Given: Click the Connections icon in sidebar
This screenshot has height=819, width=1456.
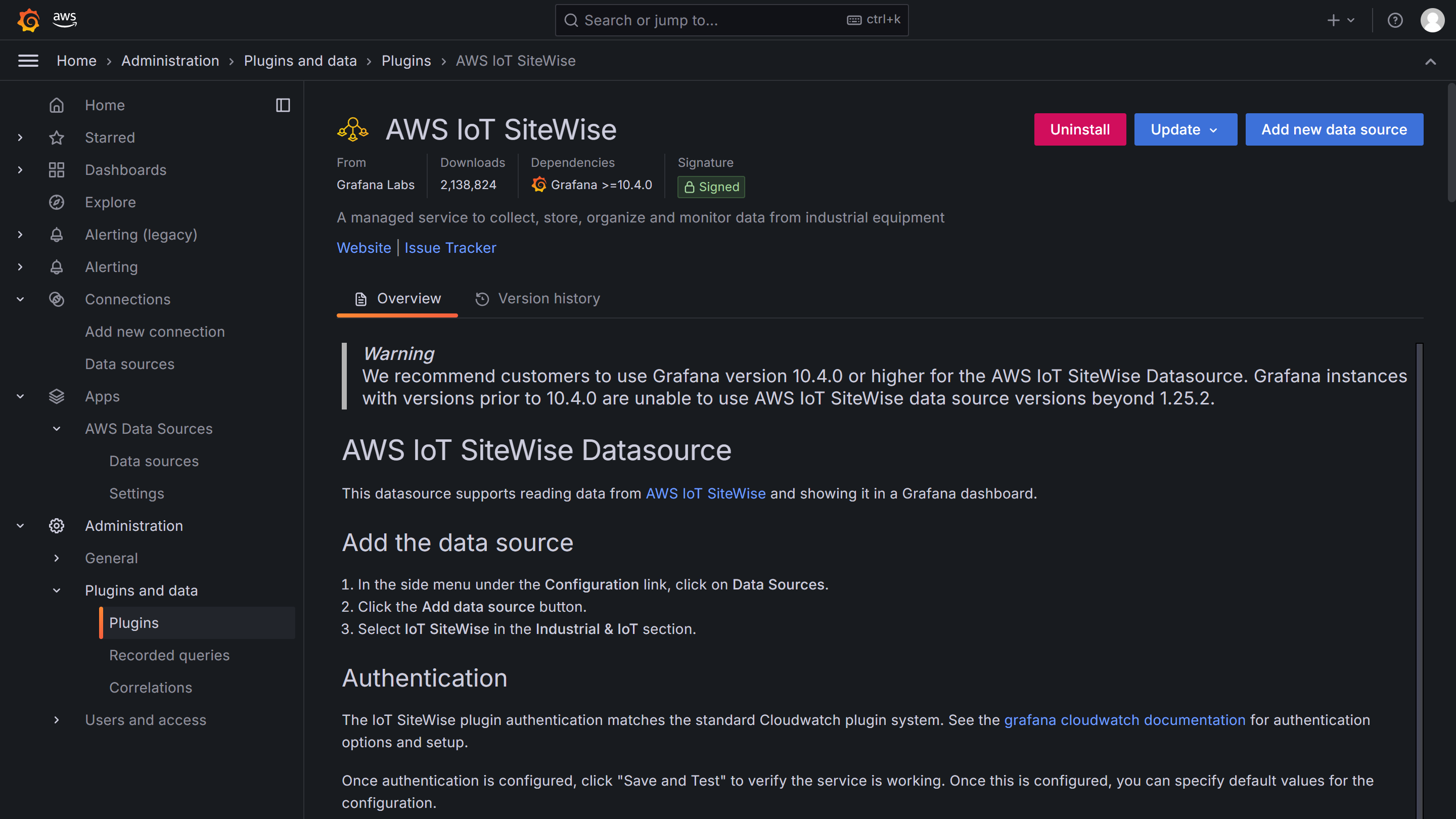Looking at the screenshot, I should pyautogui.click(x=57, y=299).
